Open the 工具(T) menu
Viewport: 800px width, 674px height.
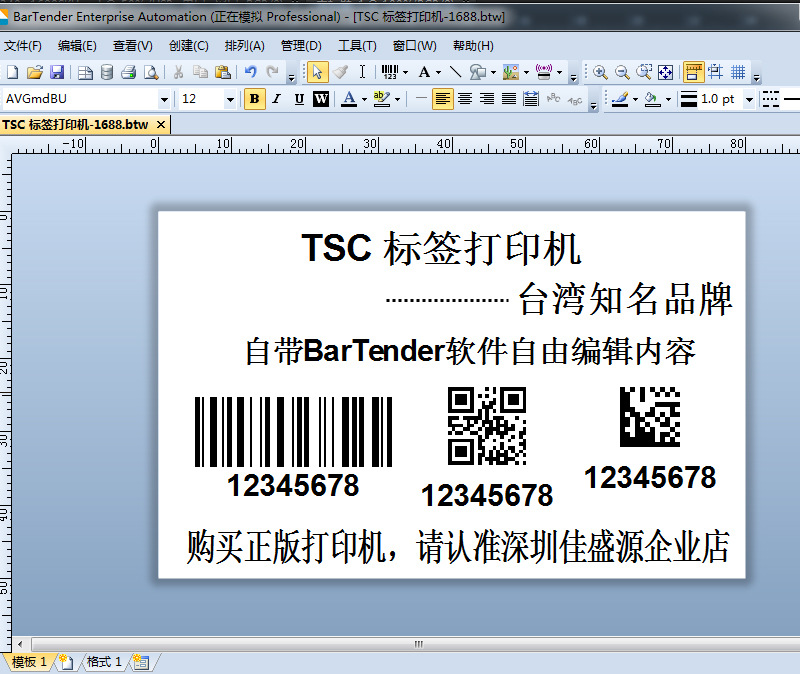(357, 46)
